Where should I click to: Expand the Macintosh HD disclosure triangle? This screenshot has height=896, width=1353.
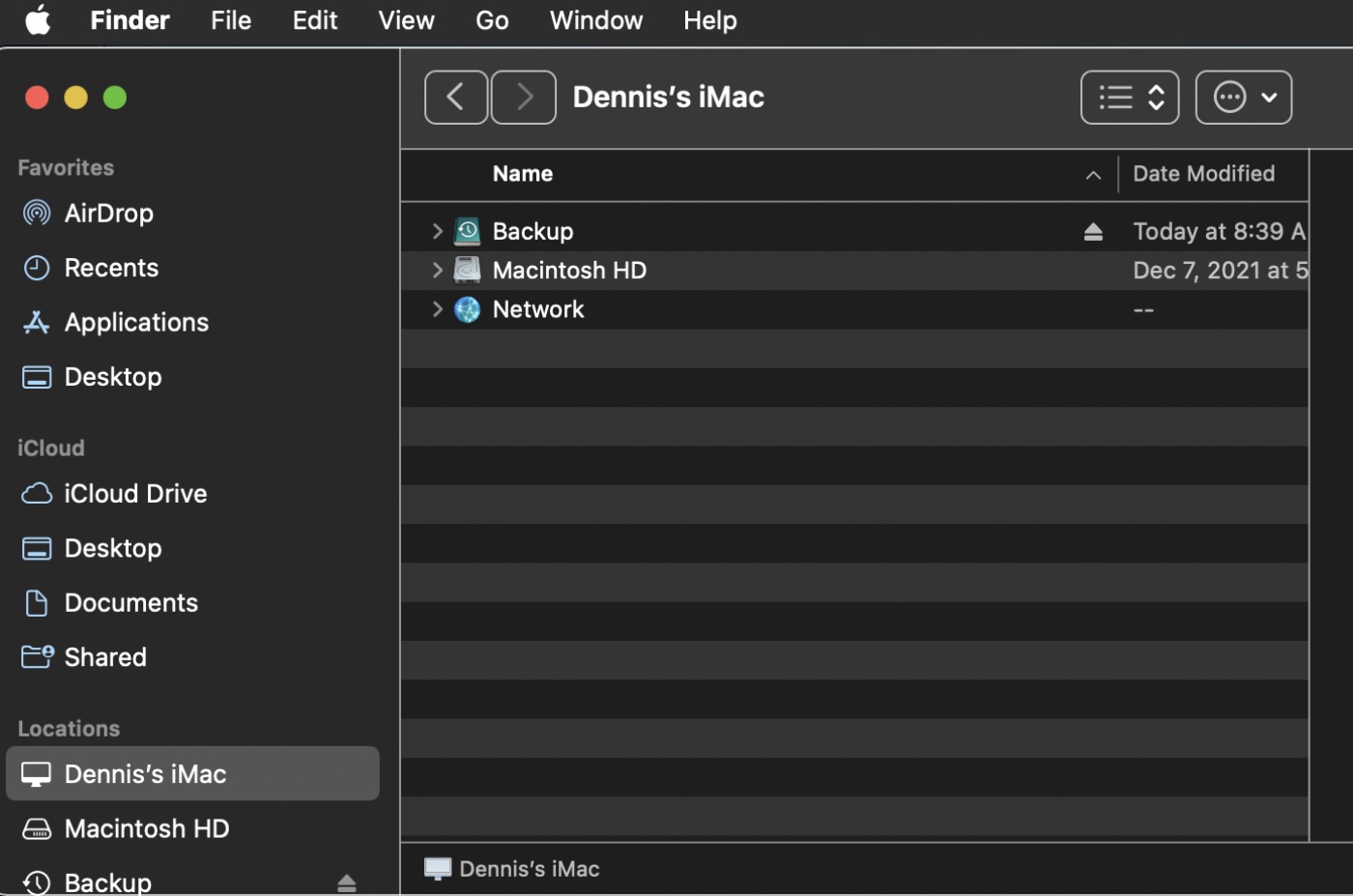(437, 270)
